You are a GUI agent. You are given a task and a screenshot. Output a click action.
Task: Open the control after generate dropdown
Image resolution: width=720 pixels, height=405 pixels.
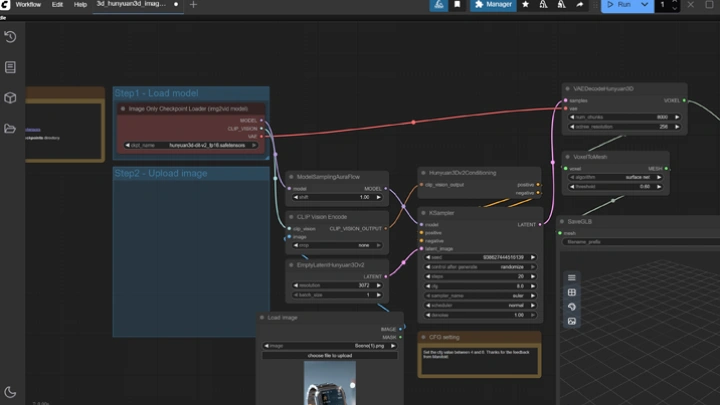pyautogui.click(x=480, y=267)
